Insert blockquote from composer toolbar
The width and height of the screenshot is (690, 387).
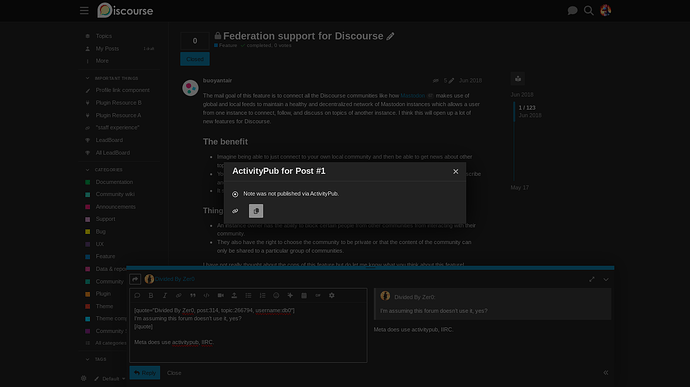pyautogui.click(x=193, y=295)
